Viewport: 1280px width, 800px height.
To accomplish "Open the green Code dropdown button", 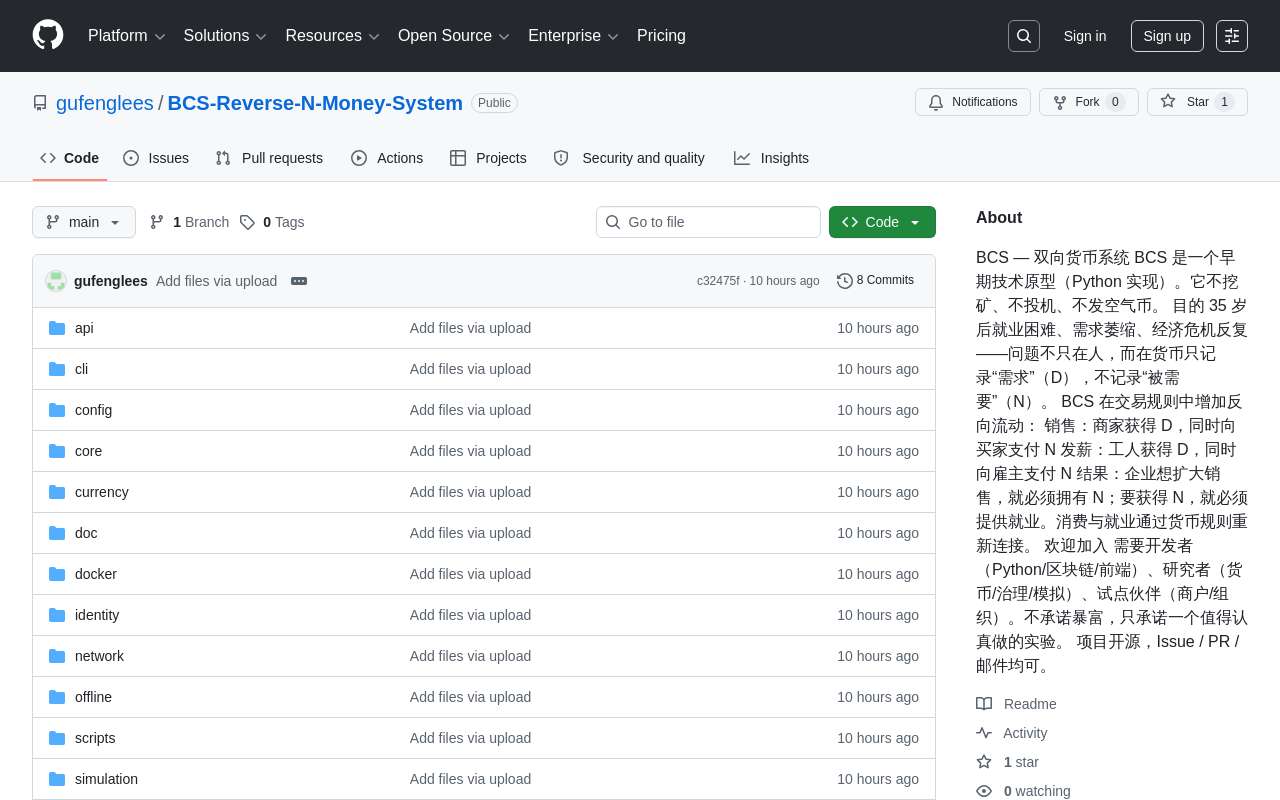I will [882, 222].
